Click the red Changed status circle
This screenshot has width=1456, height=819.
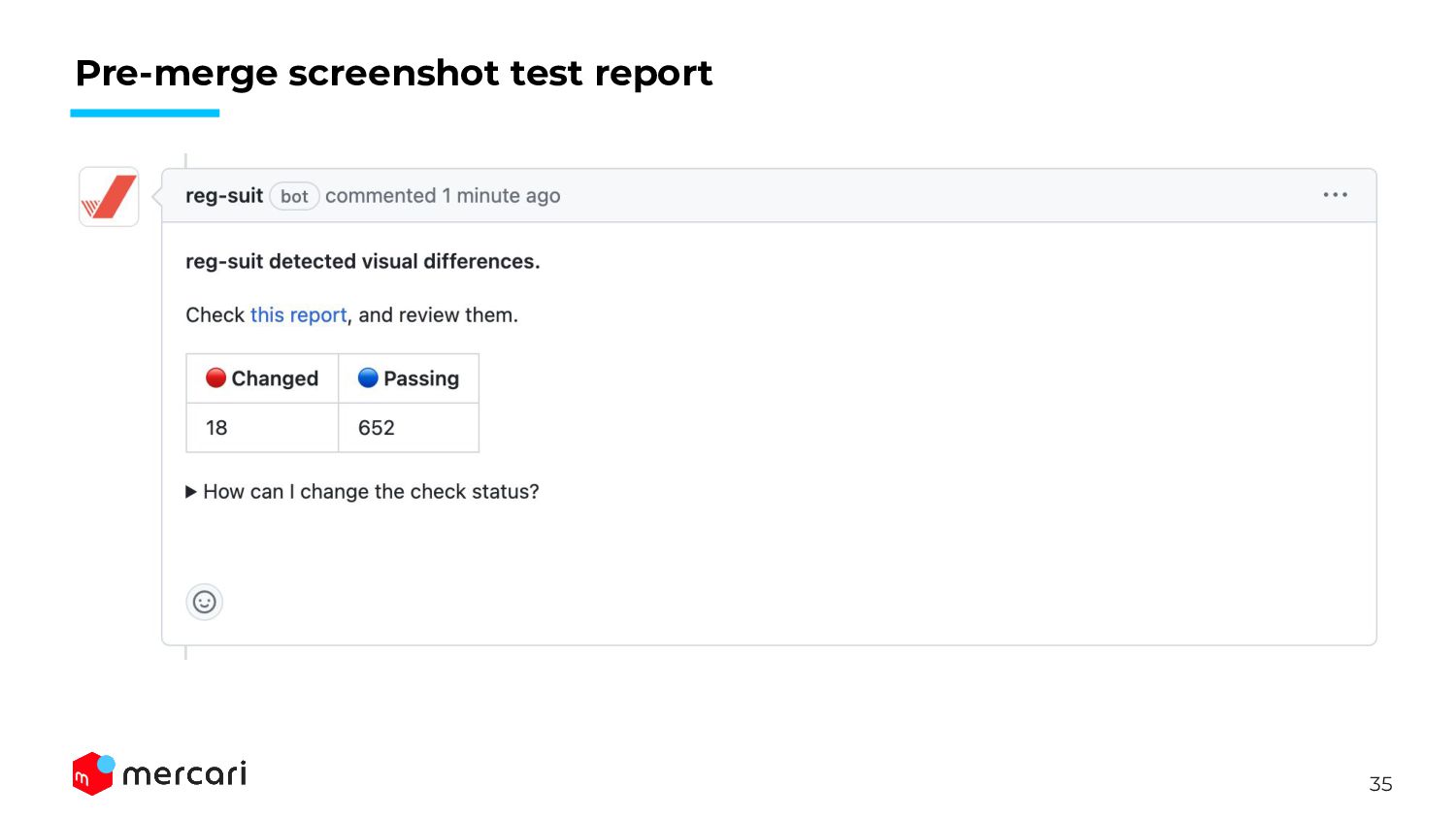(x=215, y=377)
